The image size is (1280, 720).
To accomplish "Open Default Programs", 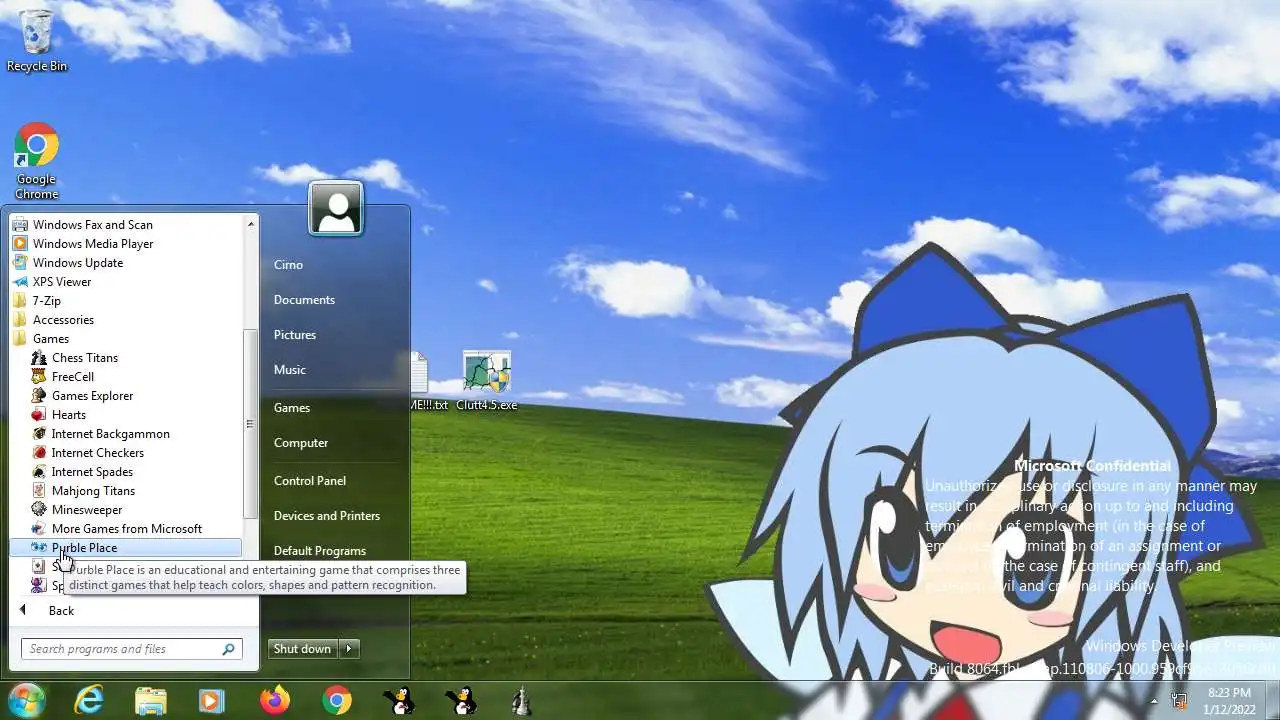I will (x=320, y=551).
